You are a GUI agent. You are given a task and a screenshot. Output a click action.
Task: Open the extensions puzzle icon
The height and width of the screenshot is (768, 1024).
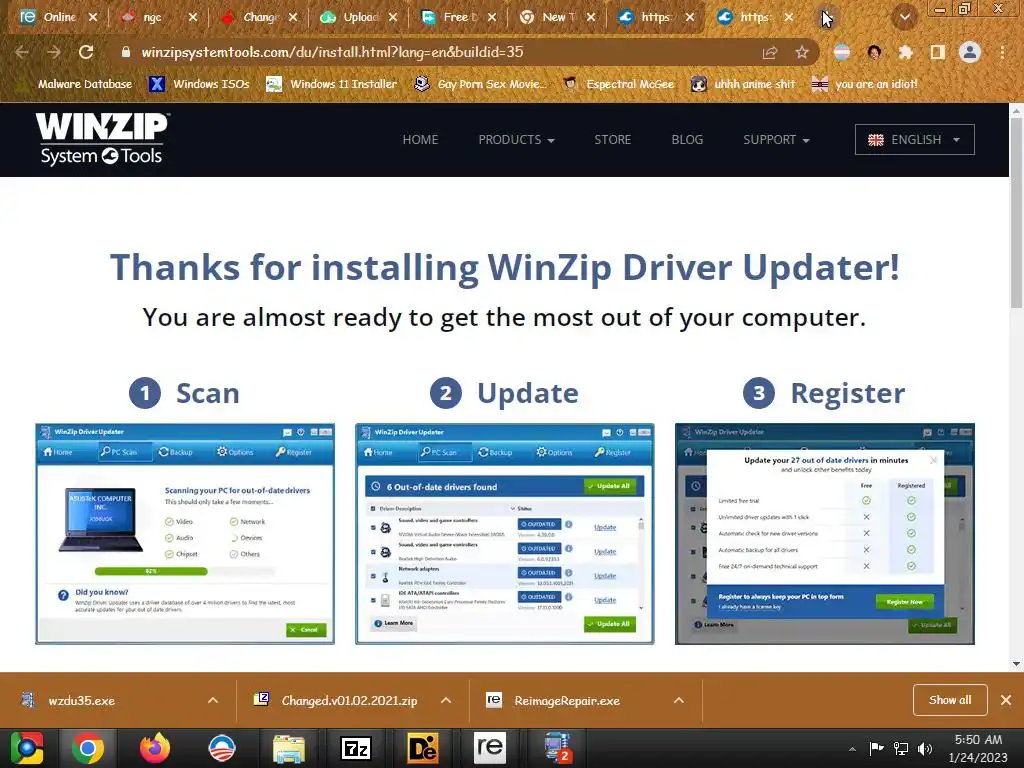coord(905,52)
